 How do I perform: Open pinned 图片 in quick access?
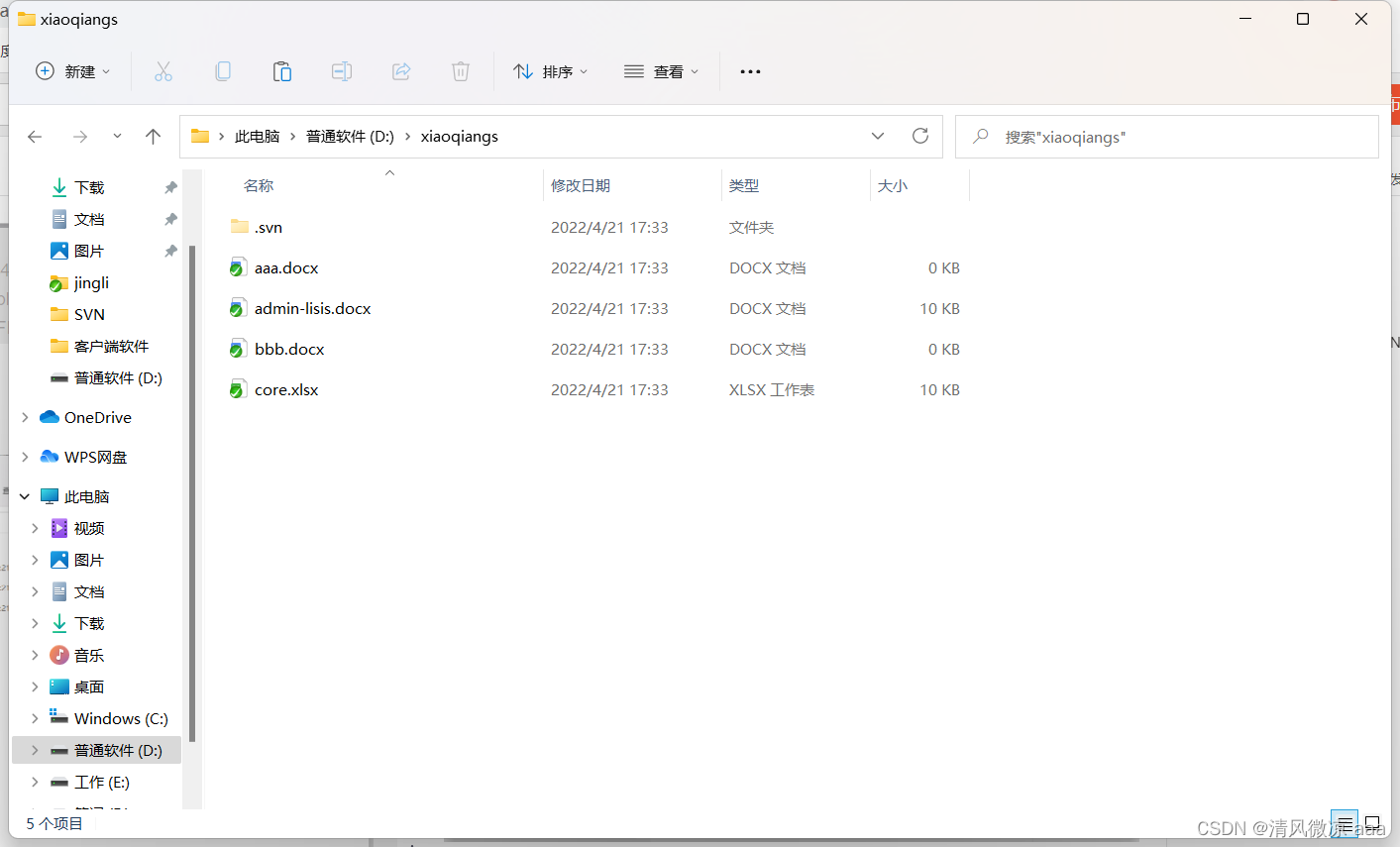(x=89, y=251)
